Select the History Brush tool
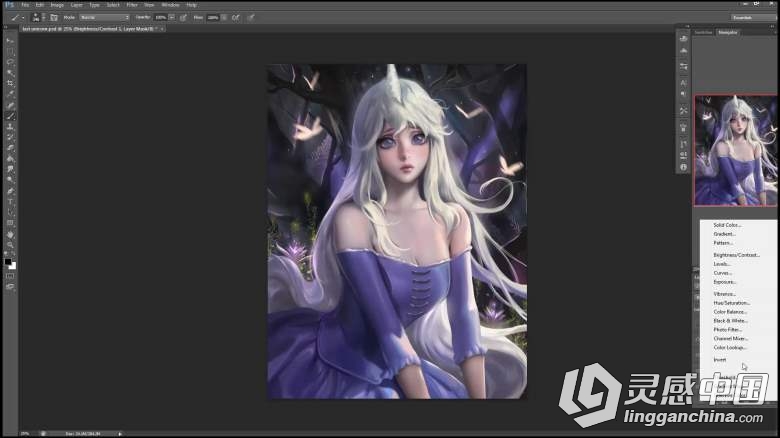 tap(10, 137)
